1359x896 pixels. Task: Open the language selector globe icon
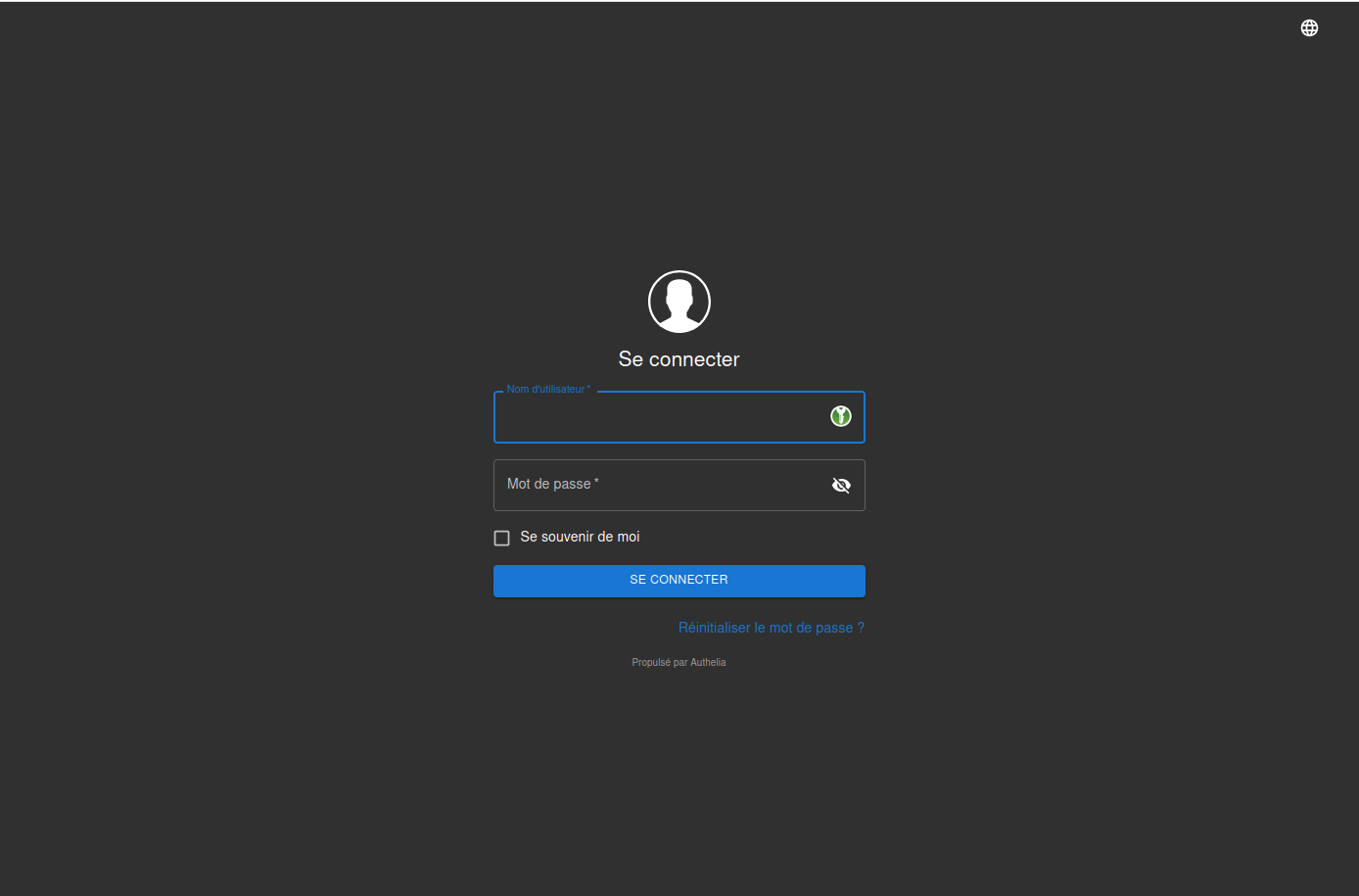coord(1309,28)
